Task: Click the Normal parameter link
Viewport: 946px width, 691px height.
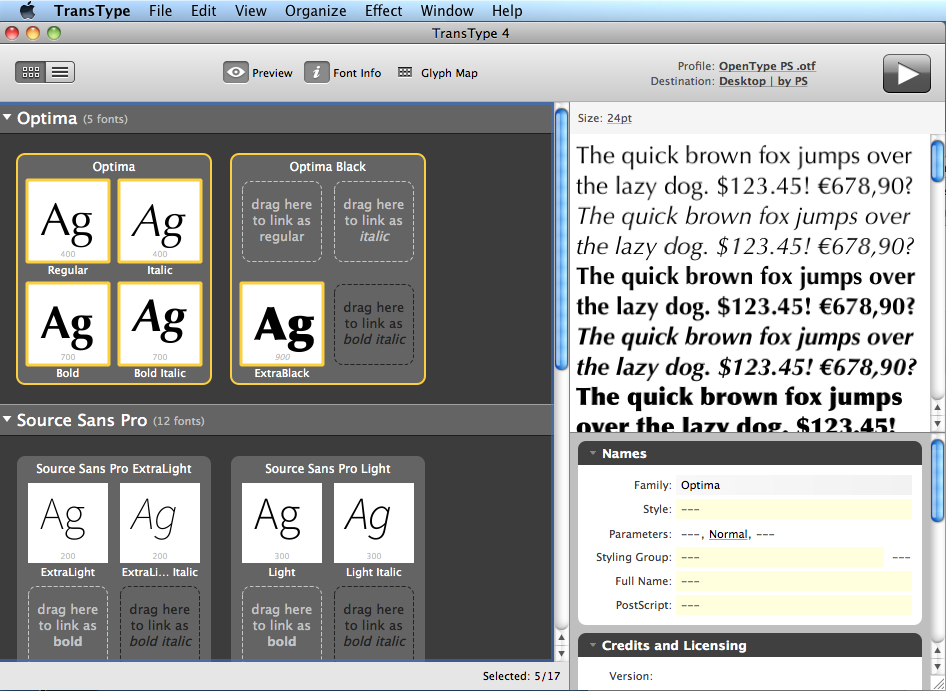Action: (728, 534)
